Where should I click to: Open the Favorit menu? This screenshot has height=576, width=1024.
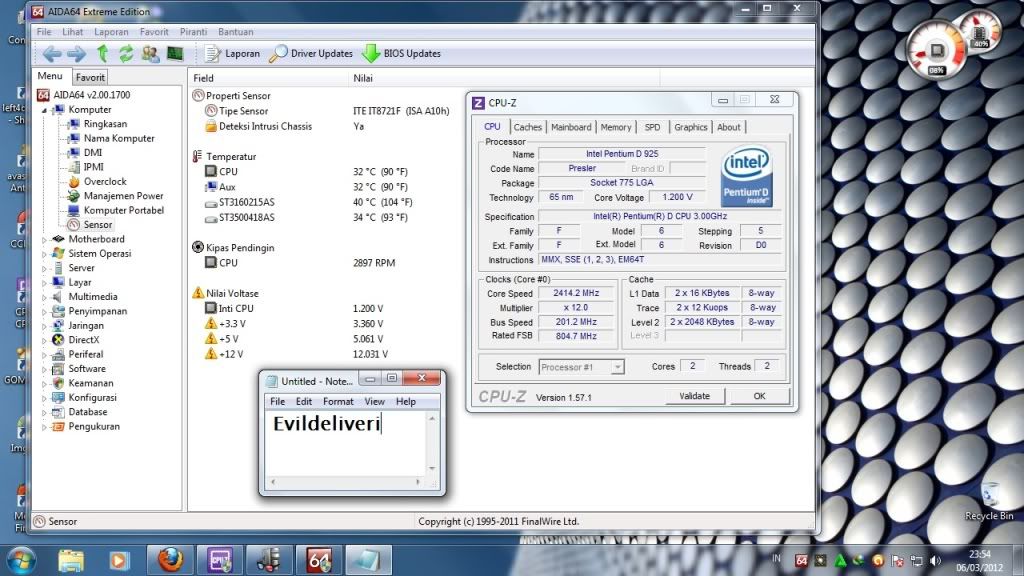(x=153, y=31)
